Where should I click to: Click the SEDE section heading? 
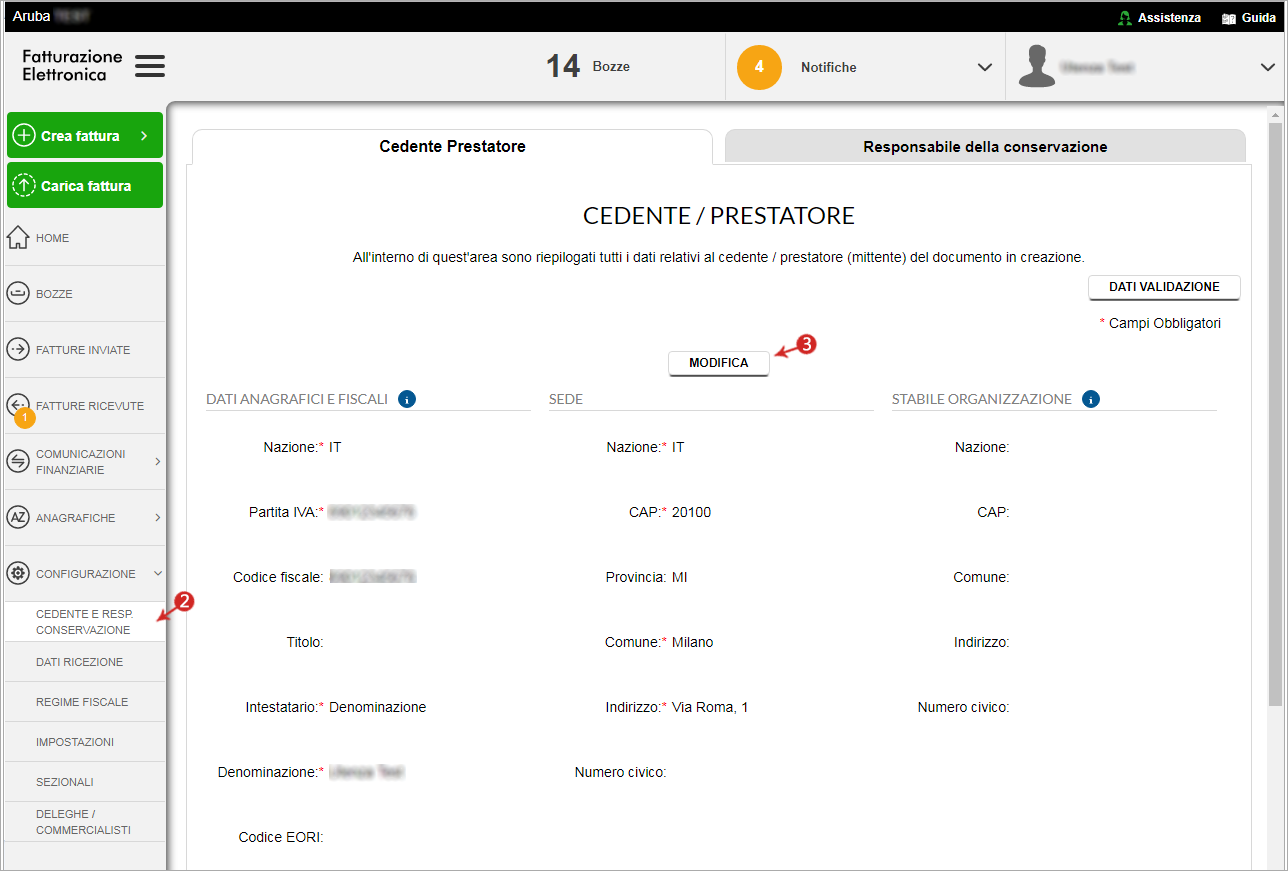pyautogui.click(x=566, y=399)
